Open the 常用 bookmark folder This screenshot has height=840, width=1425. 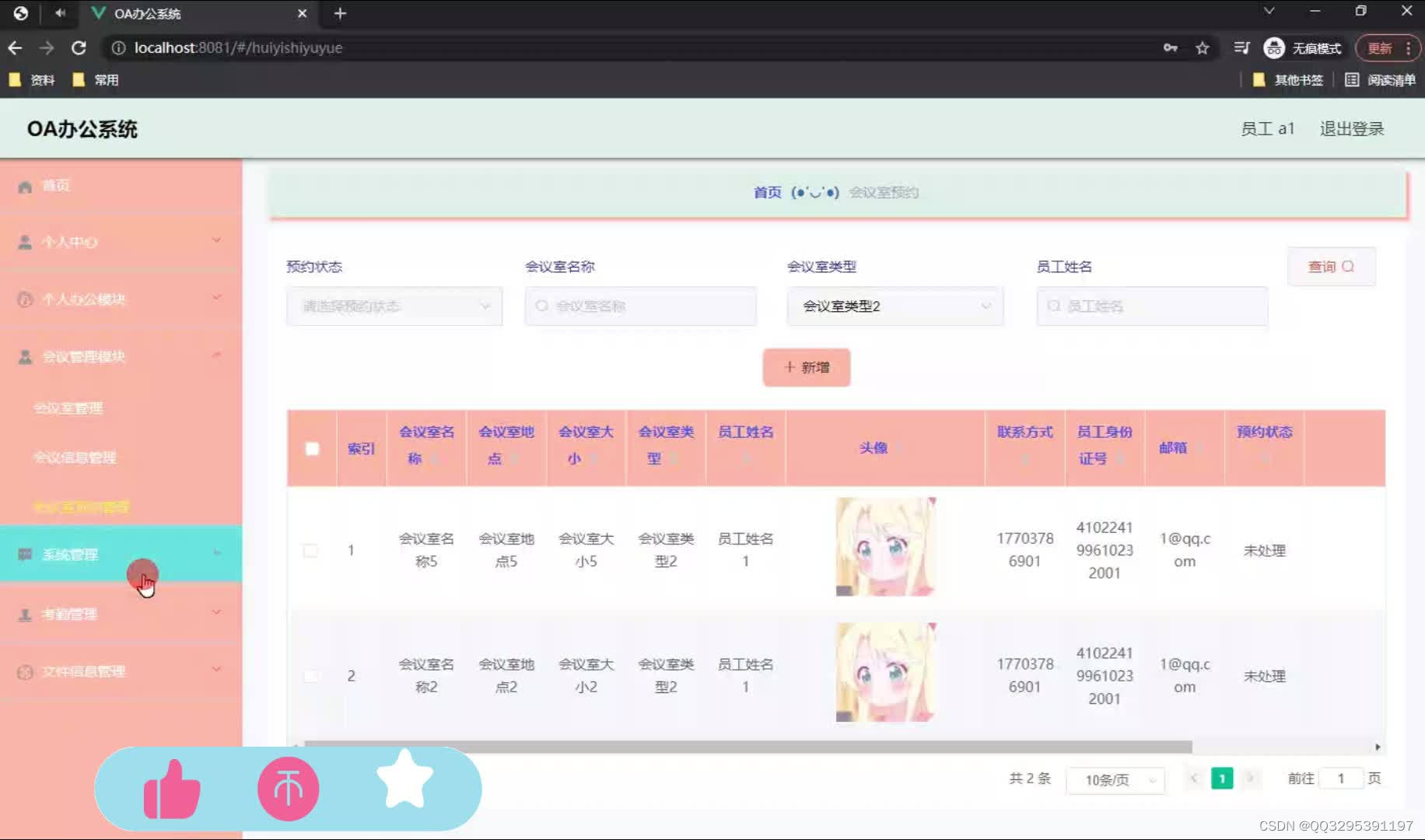tap(95, 79)
